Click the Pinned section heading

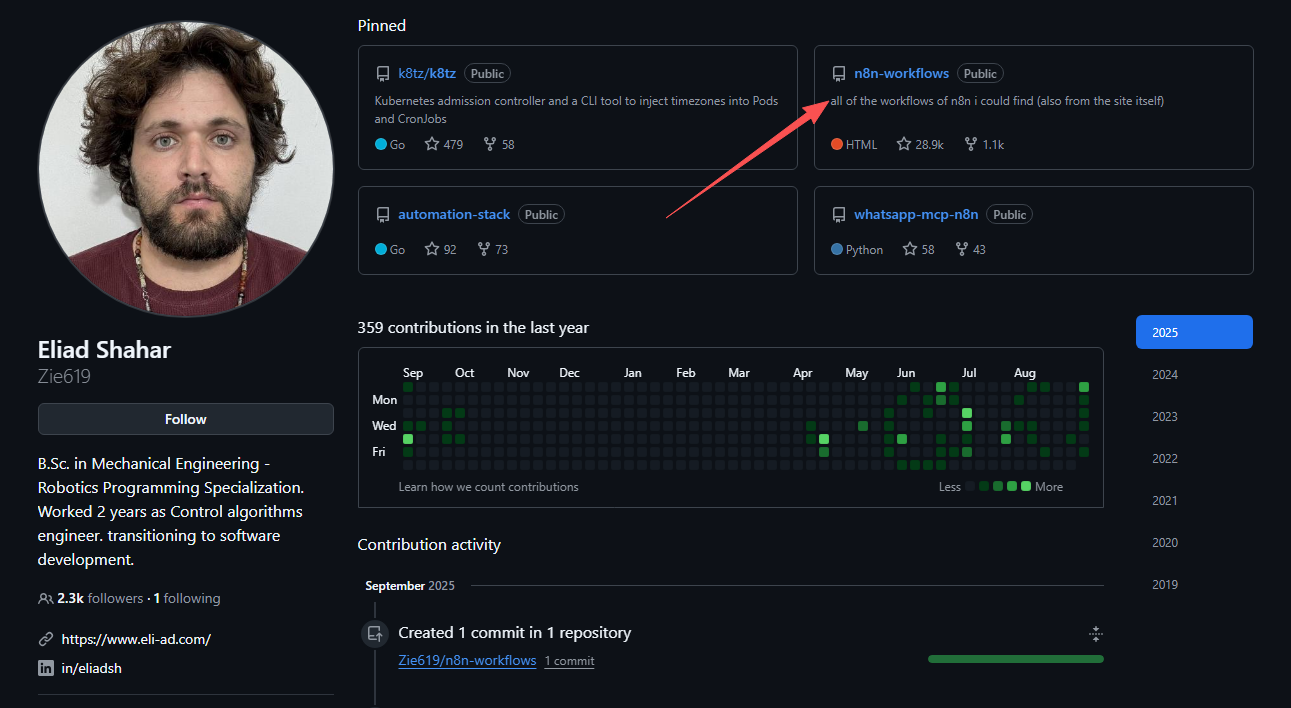[x=382, y=25]
